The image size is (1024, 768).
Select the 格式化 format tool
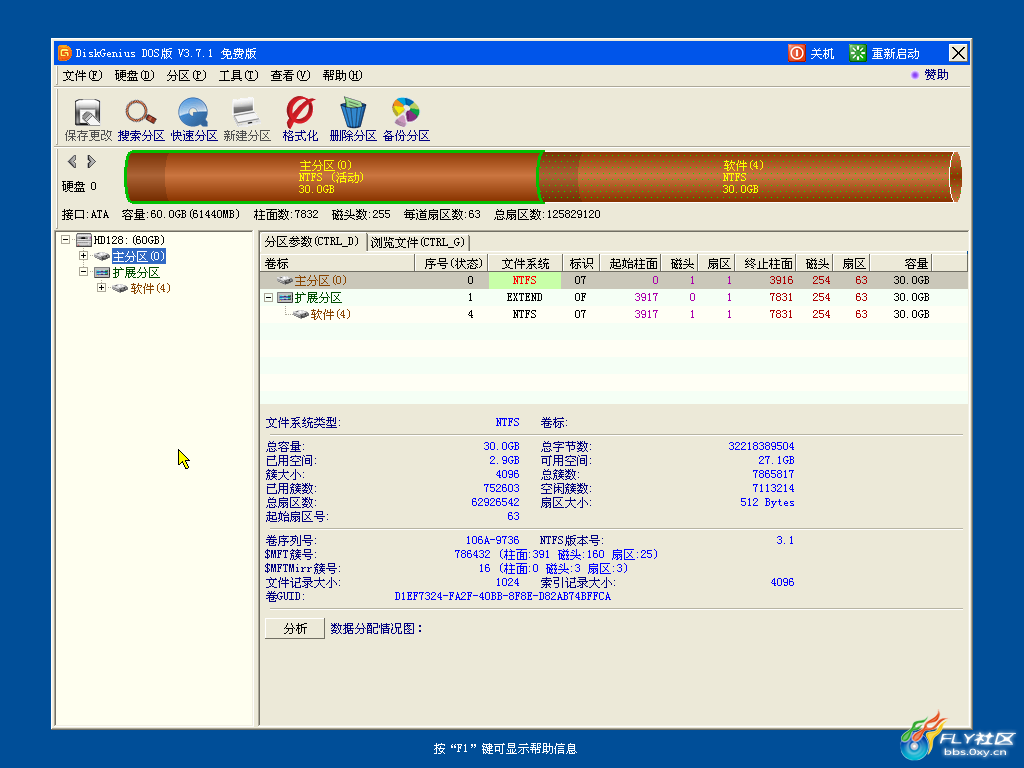pyautogui.click(x=300, y=112)
